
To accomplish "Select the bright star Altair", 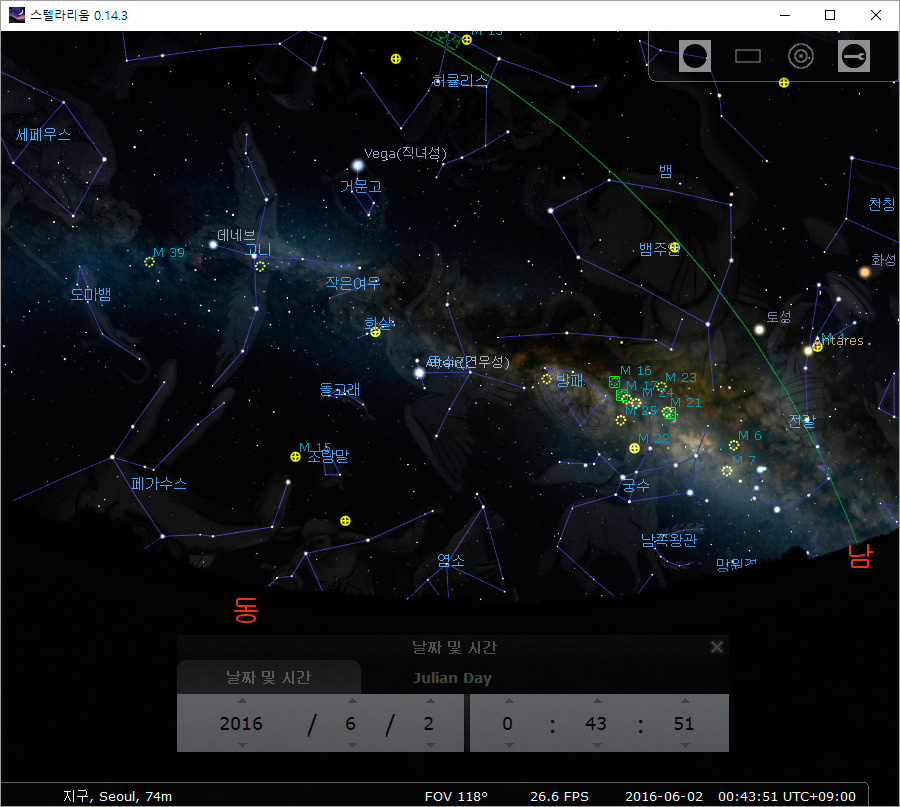I will pyautogui.click(x=420, y=373).
